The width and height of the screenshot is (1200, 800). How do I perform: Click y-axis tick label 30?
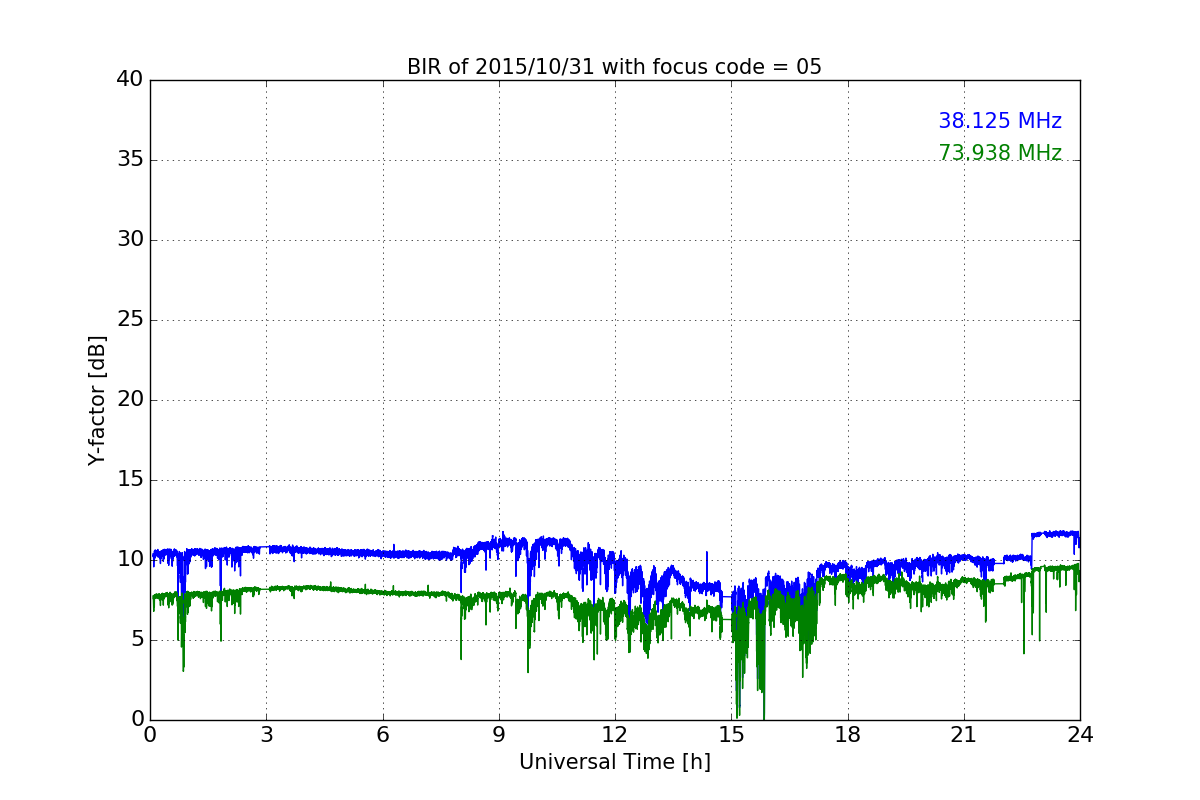pos(130,240)
